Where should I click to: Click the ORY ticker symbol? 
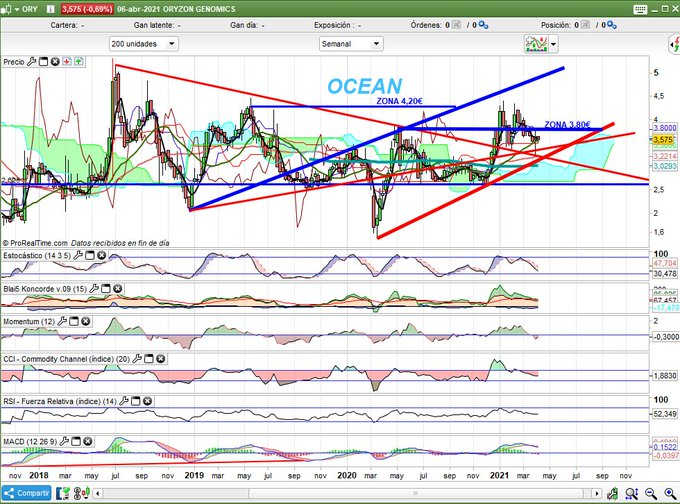coord(29,9)
